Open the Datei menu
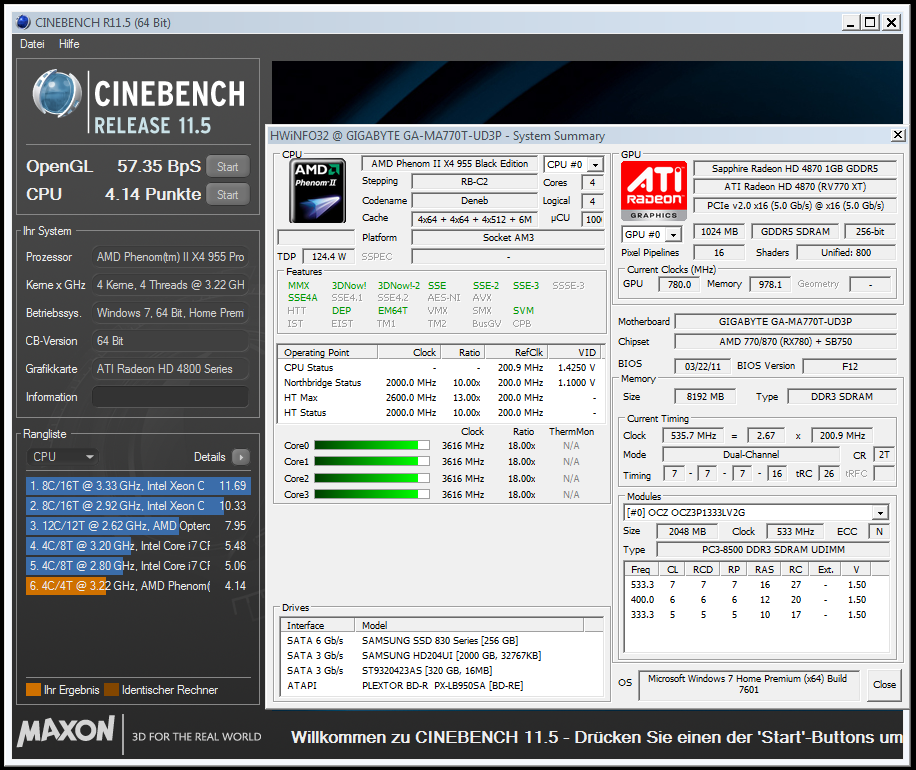Viewport: 916px width, 770px height. pos(32,44)
